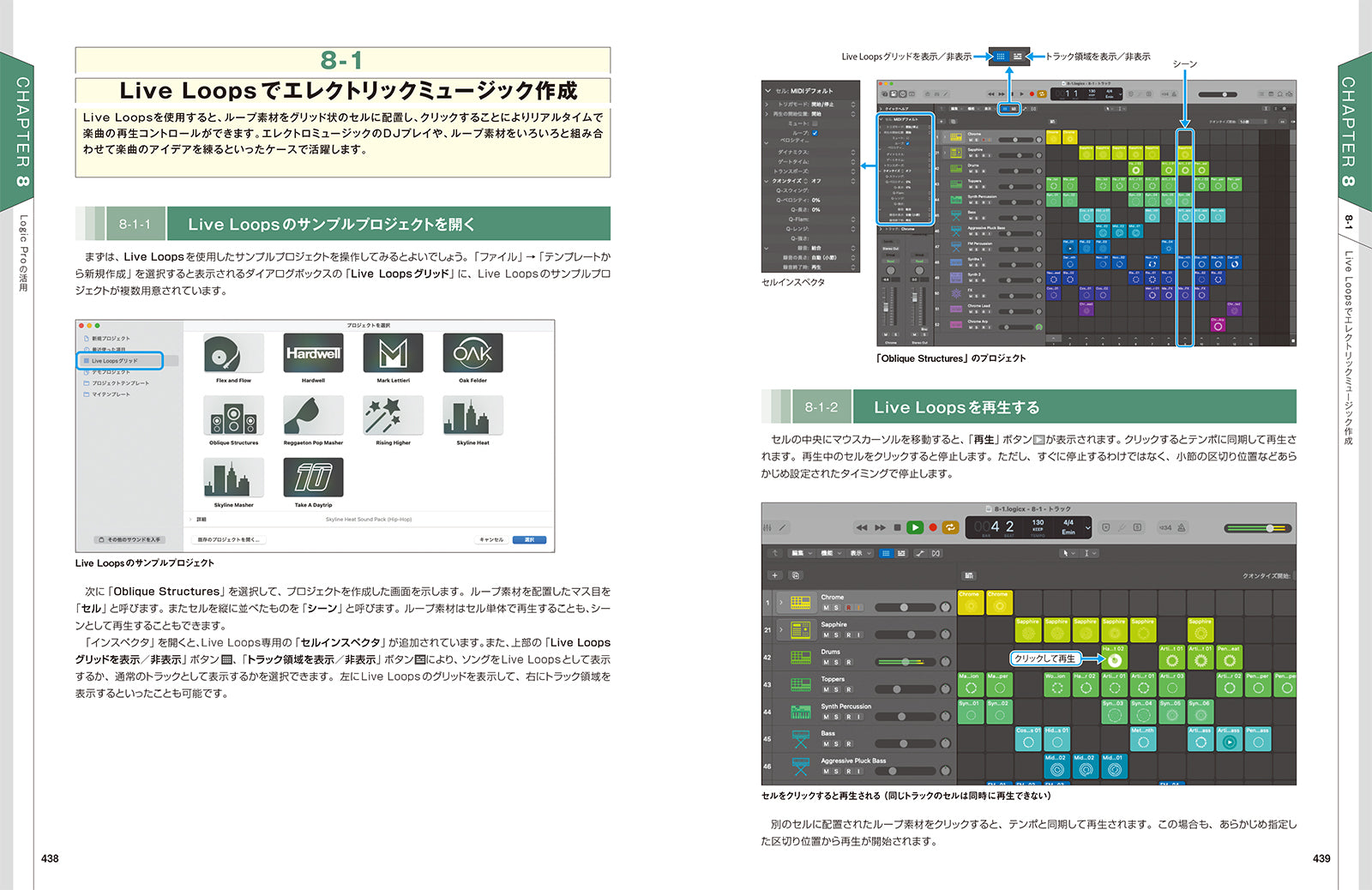Click the Flex icon in the 8-1-2 figure menu bar
The image size is (1372, 890).
coord(936,553)
